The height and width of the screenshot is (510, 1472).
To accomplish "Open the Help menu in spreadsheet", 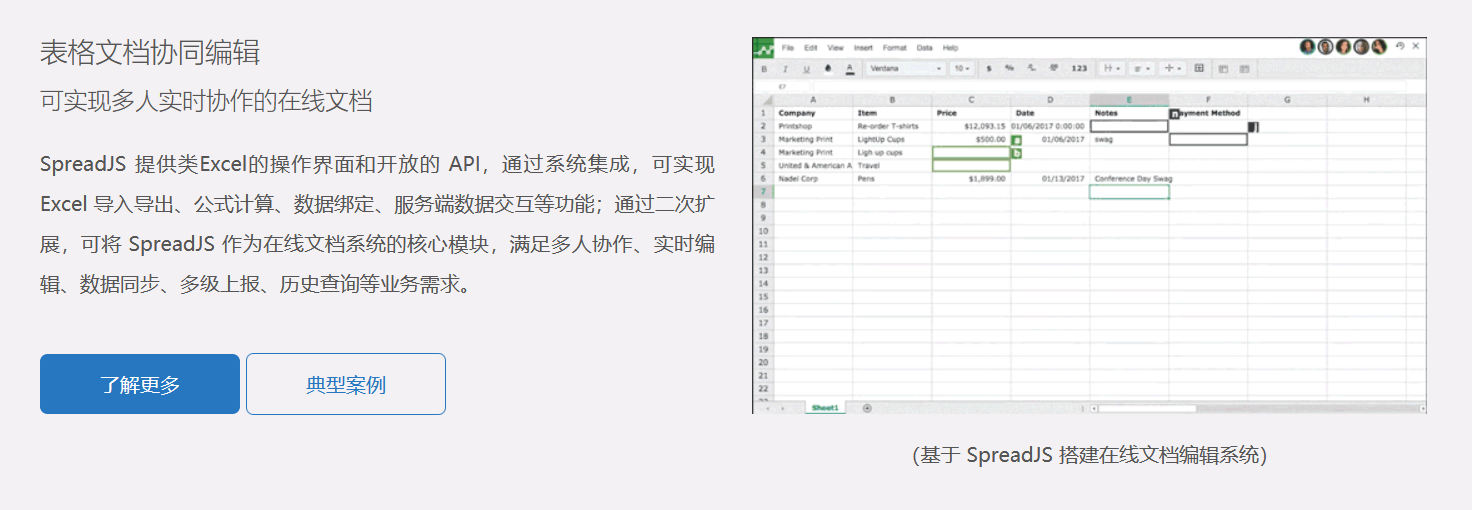I will 950,48.
